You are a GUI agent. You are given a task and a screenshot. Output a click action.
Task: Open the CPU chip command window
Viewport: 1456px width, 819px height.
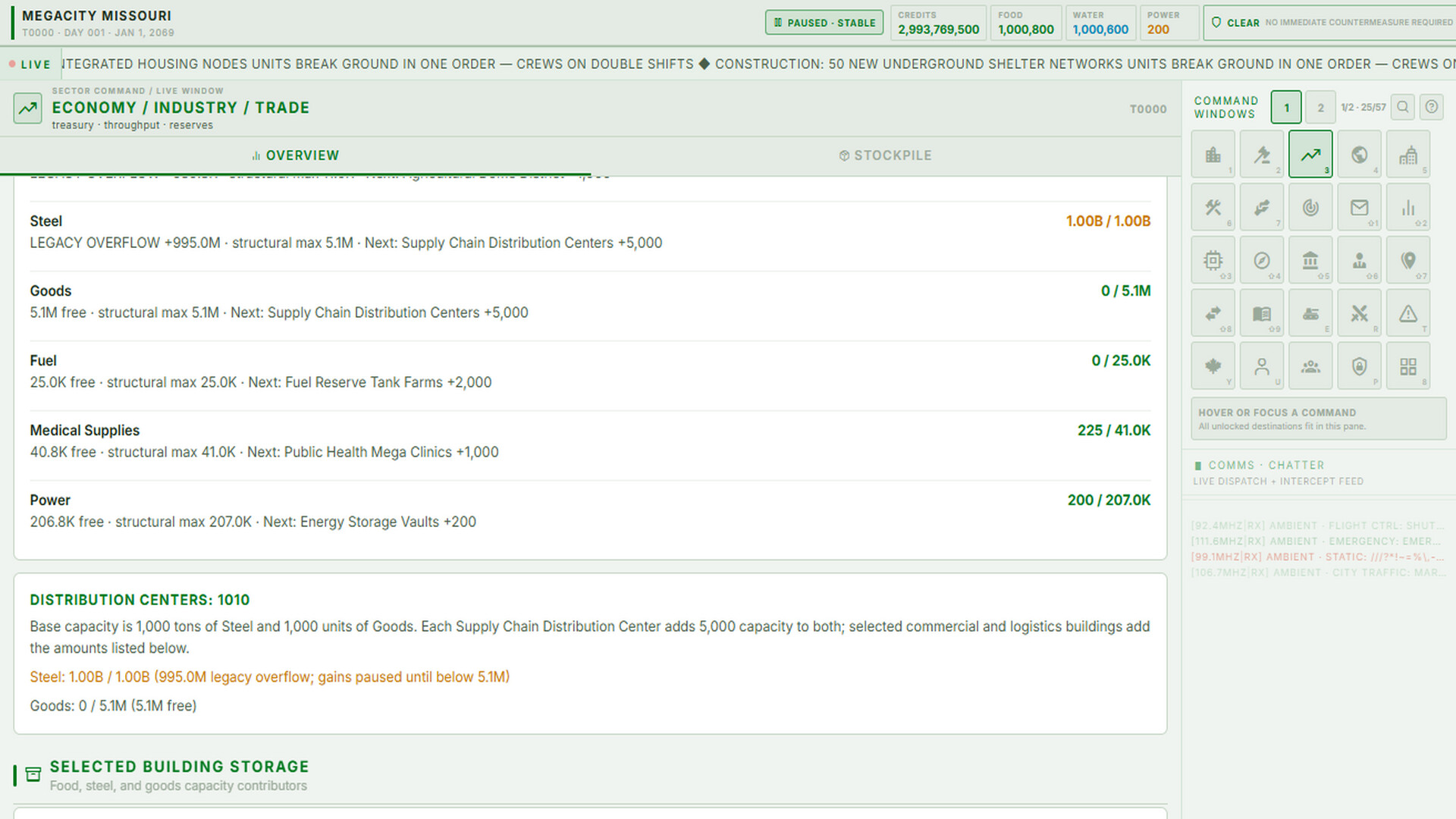(x=1213, y=260)
